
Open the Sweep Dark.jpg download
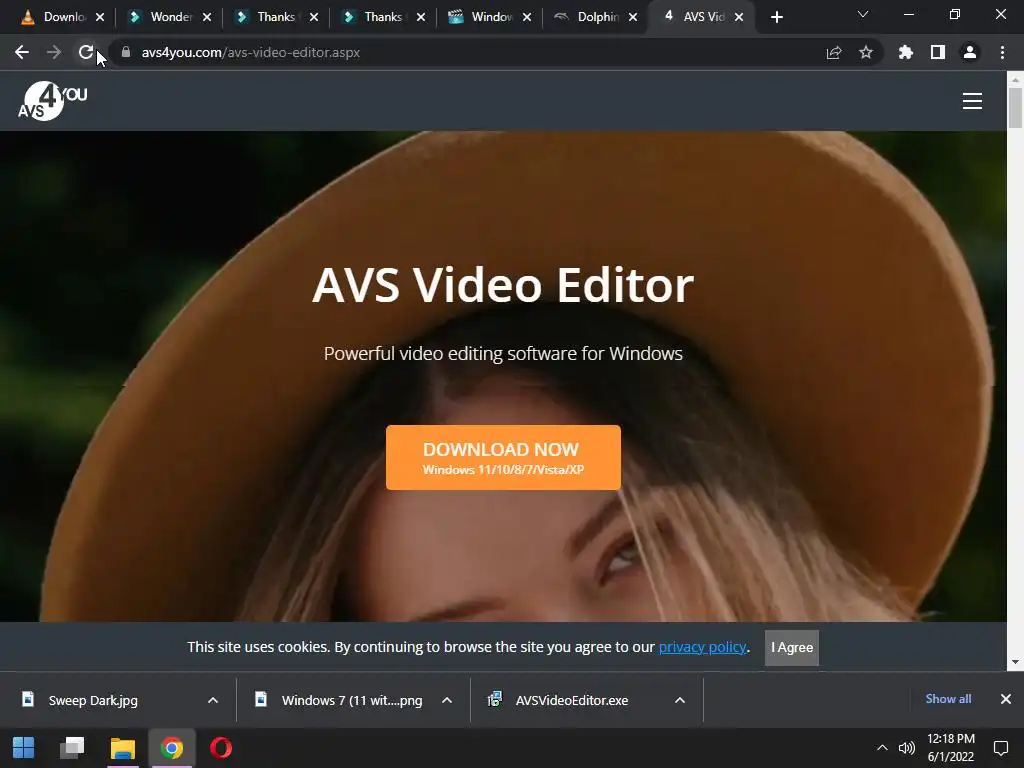(x=93, y=700)
